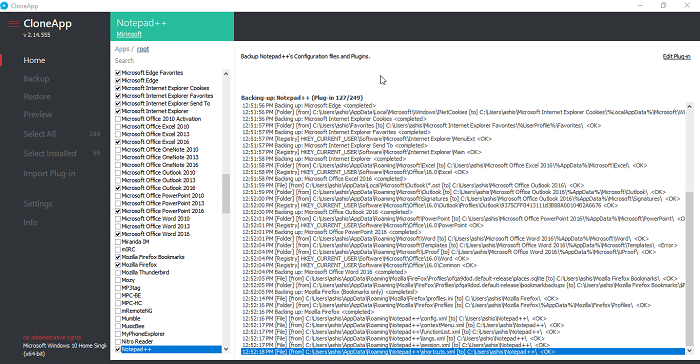
Task: Open Info in the sidebar
Action: point(30,222)
